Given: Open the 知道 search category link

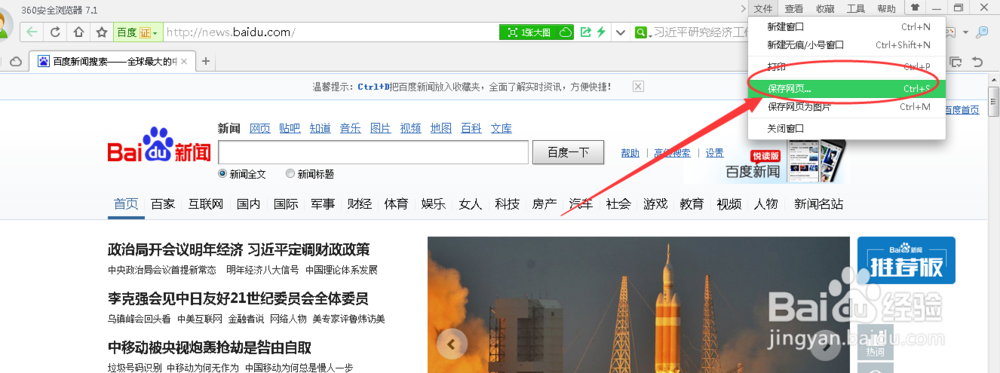Looking at the screenshot, I should 320,128.
